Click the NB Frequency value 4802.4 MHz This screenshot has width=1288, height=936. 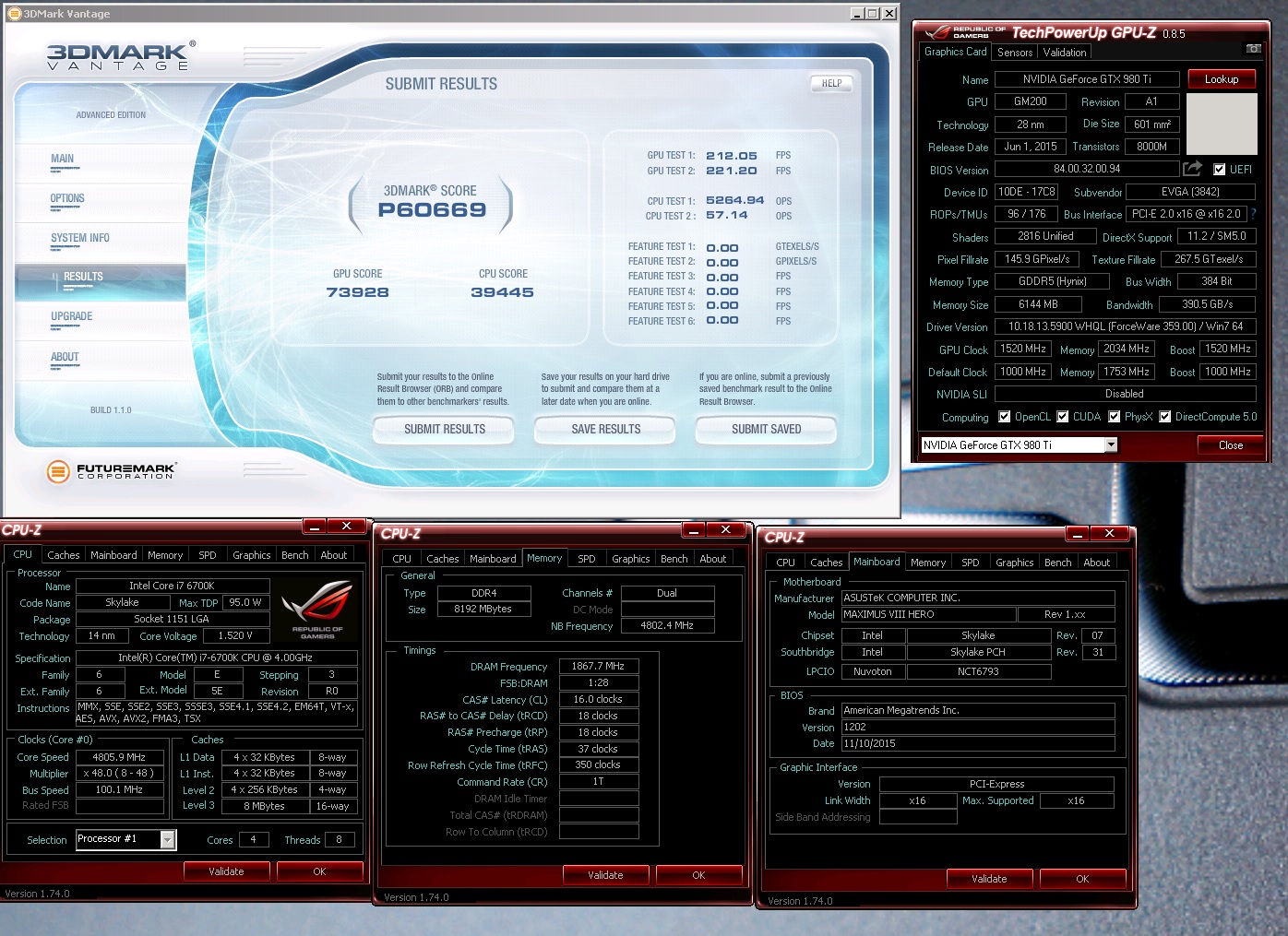click(x=667, y=625)
